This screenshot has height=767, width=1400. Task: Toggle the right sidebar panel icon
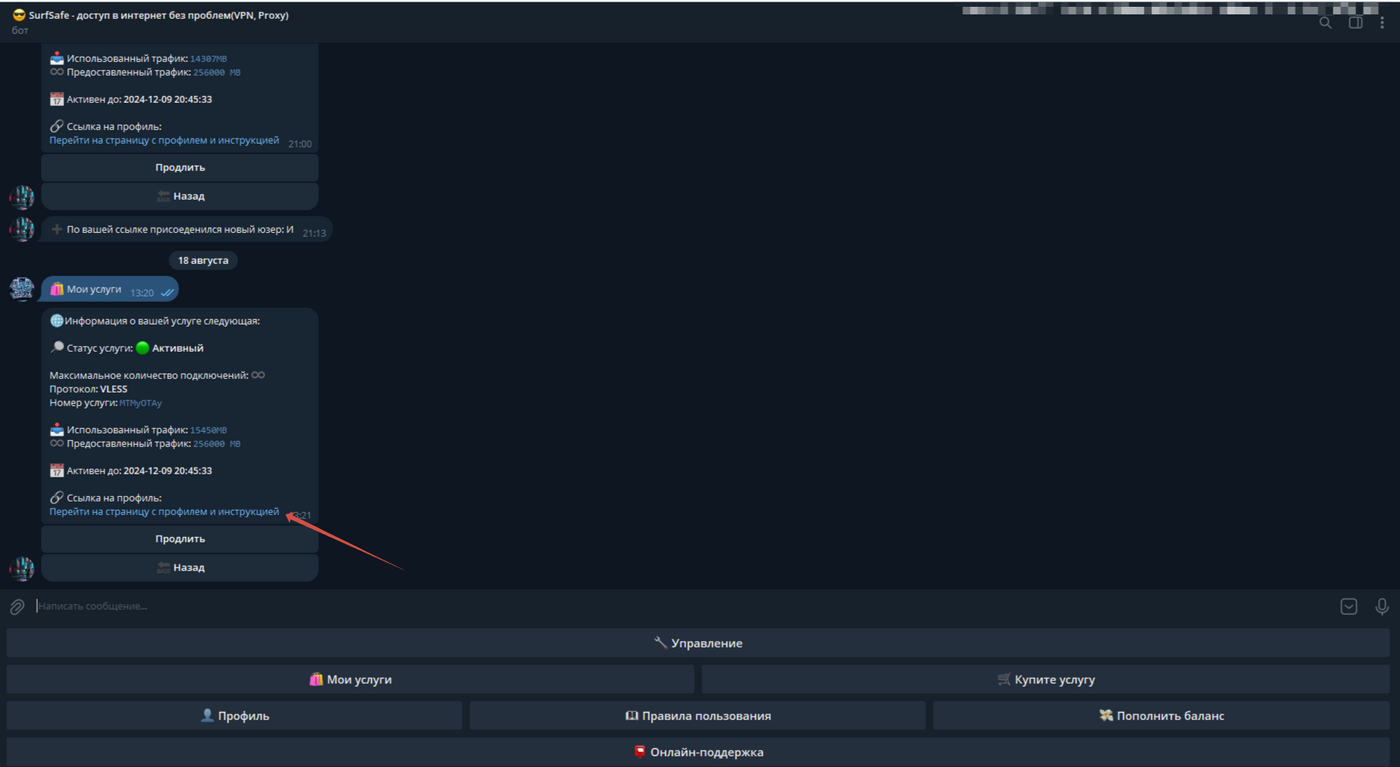coord(1355,22)
